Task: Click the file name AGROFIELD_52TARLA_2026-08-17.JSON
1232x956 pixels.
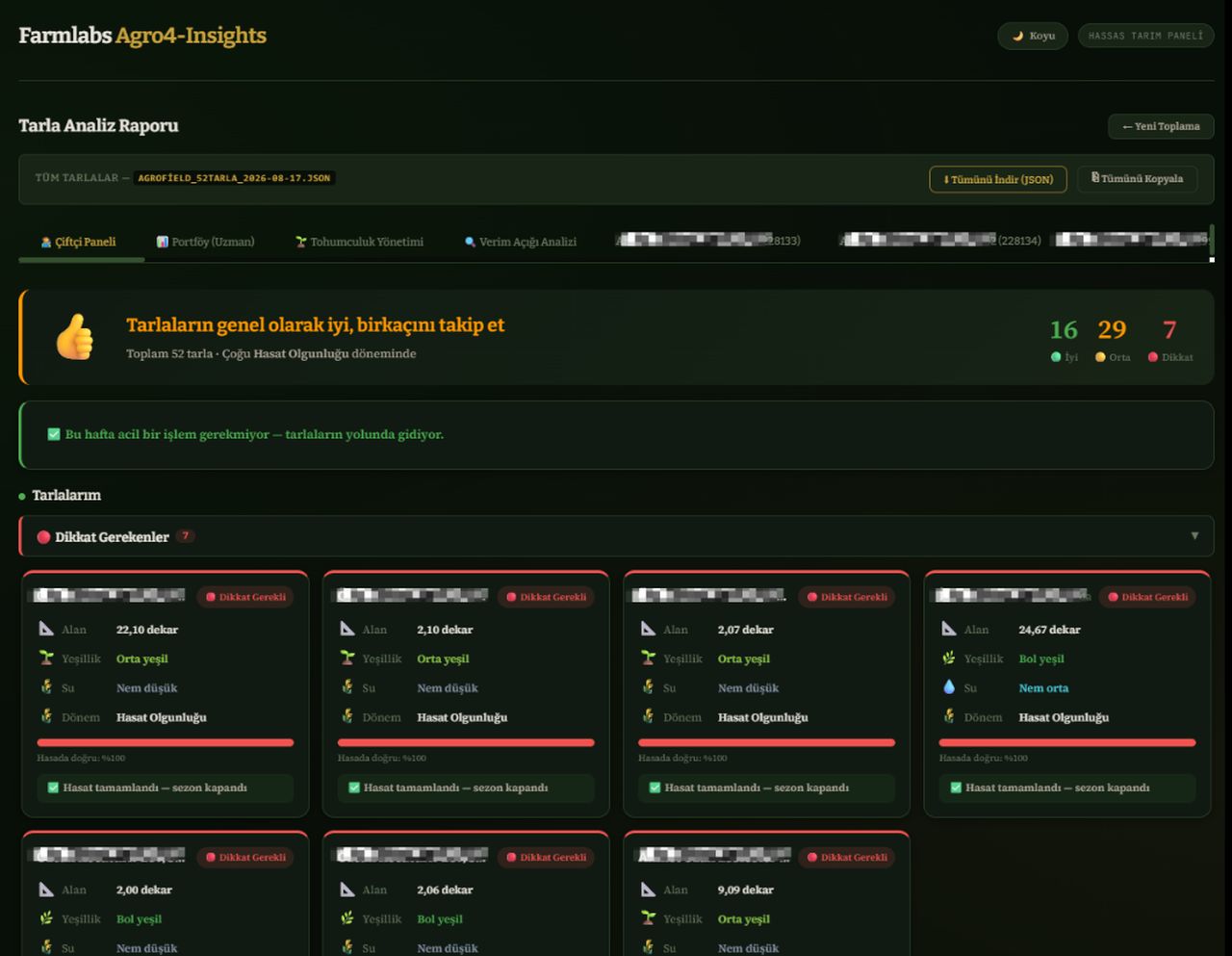Action: (234, 178)
